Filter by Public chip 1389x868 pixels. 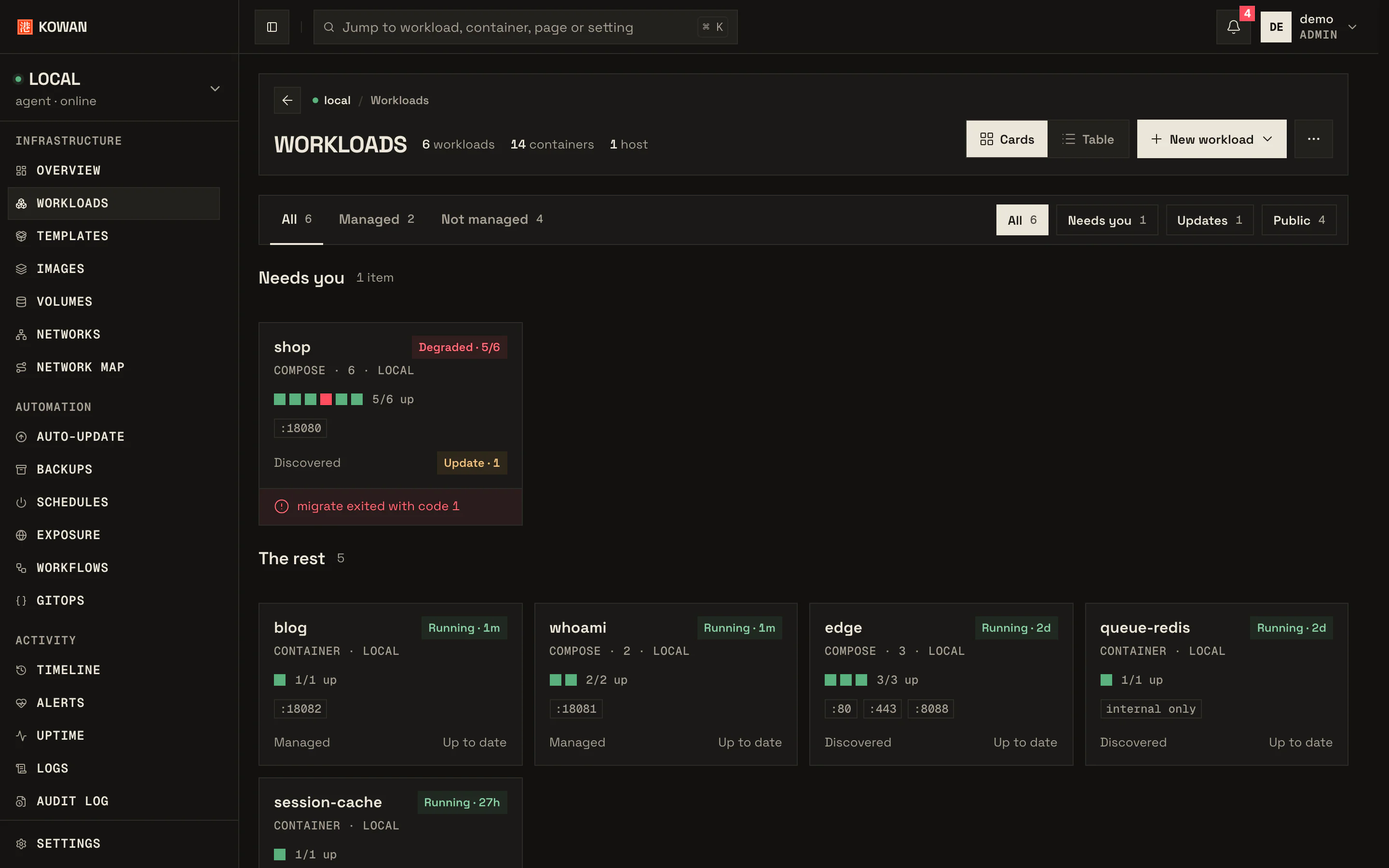point(1299,220)
